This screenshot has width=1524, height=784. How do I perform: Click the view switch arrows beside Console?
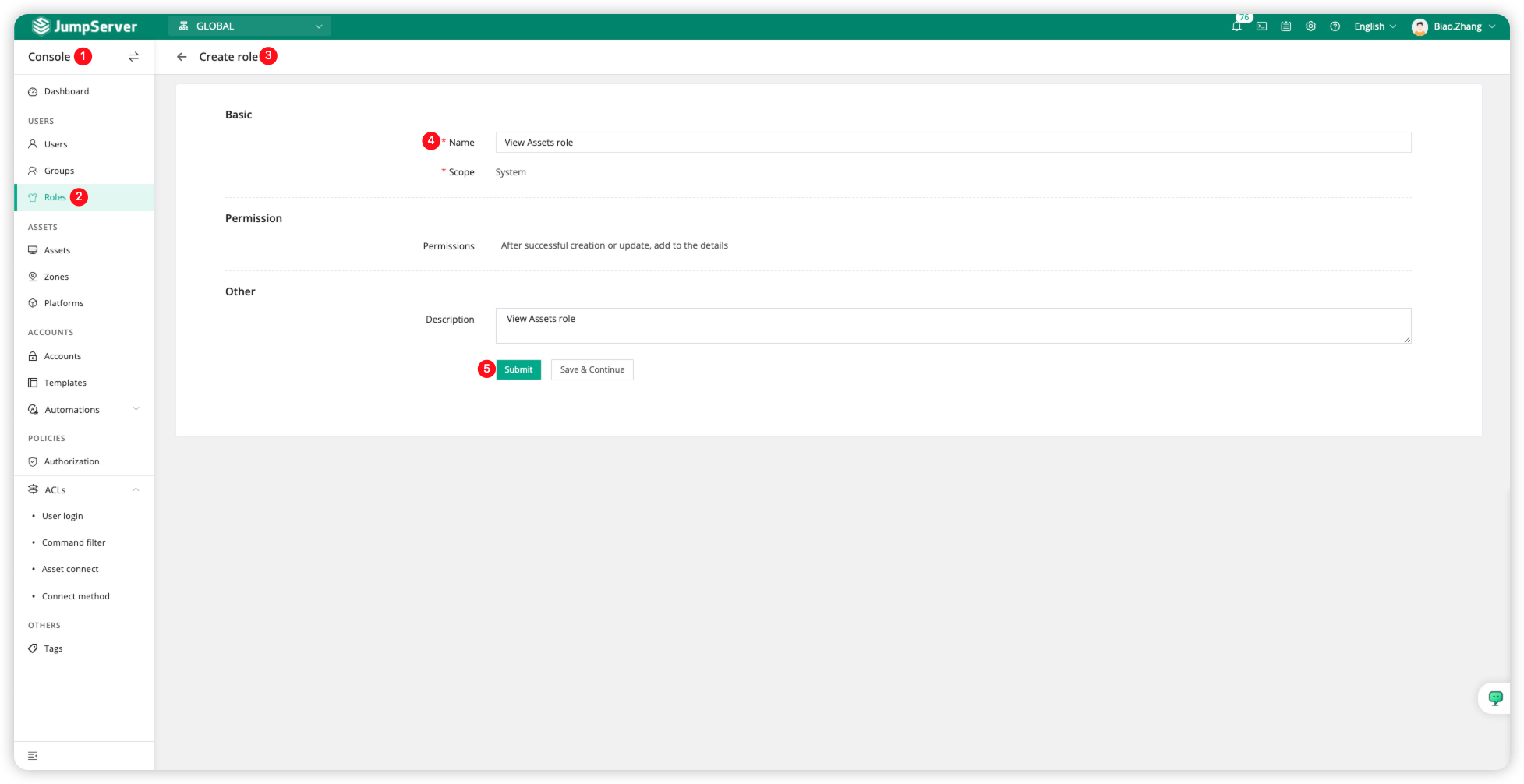[134, 57]
